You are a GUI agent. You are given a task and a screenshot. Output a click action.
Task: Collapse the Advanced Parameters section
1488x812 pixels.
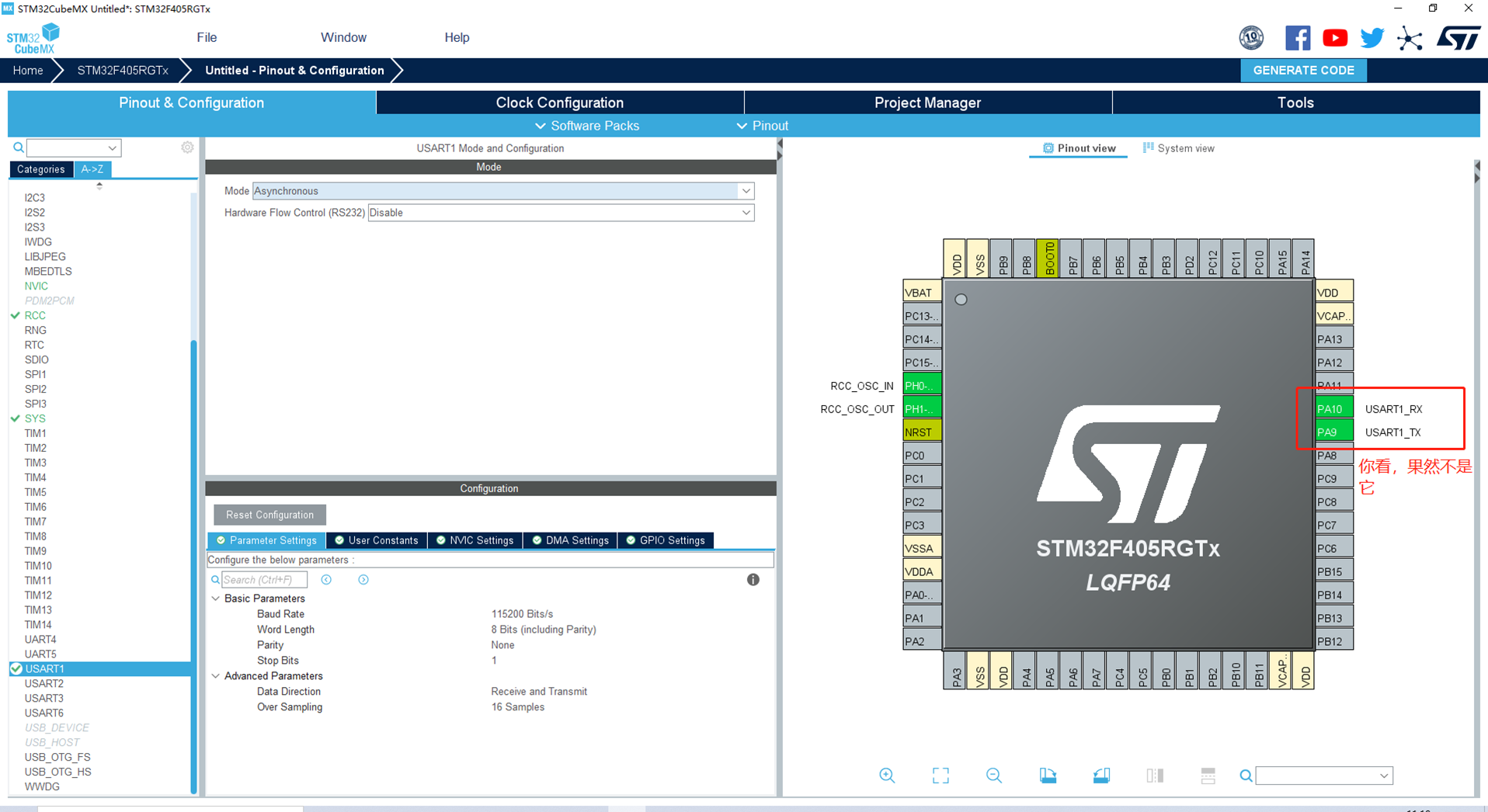coord(216,676)
